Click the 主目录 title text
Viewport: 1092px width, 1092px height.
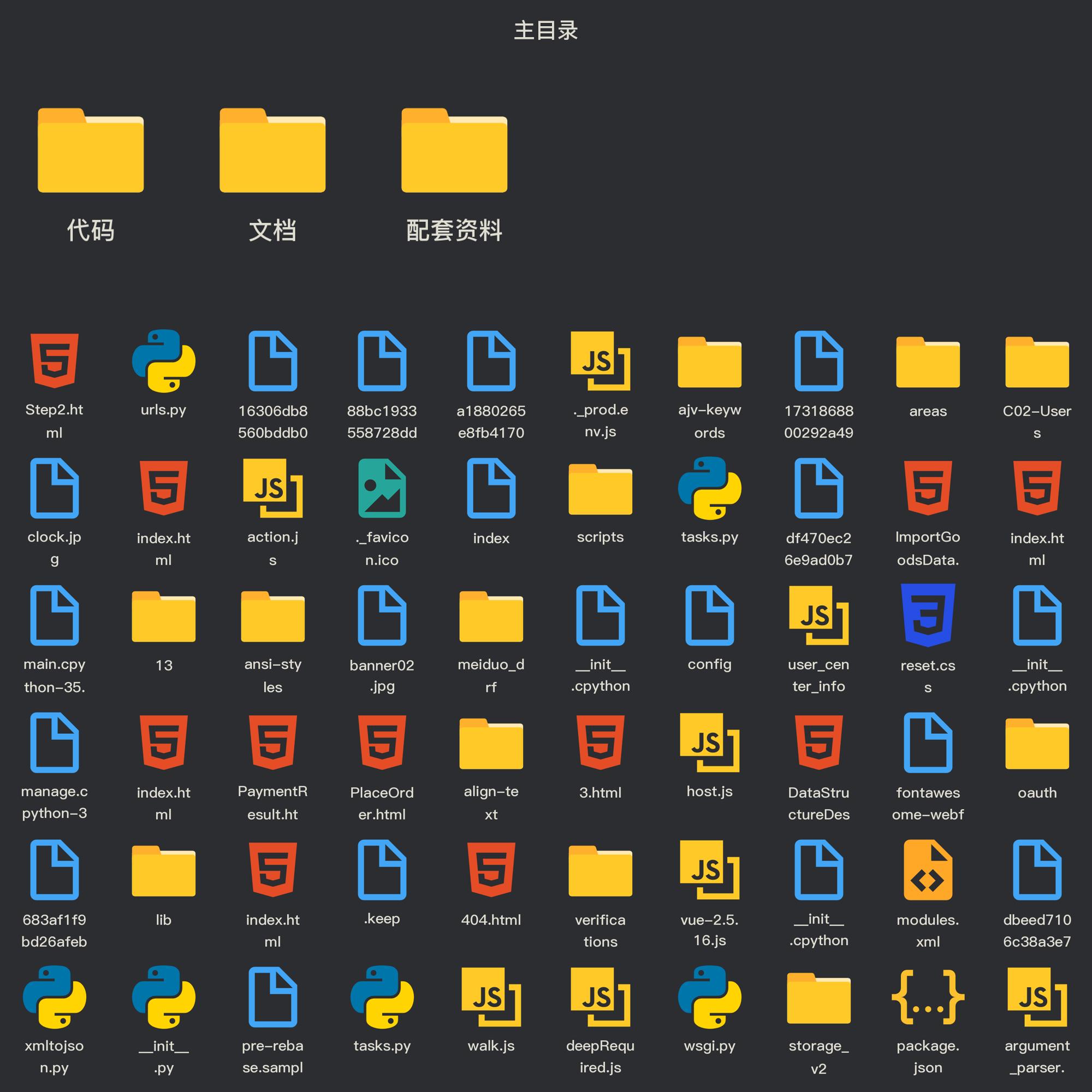coord(546,31)
